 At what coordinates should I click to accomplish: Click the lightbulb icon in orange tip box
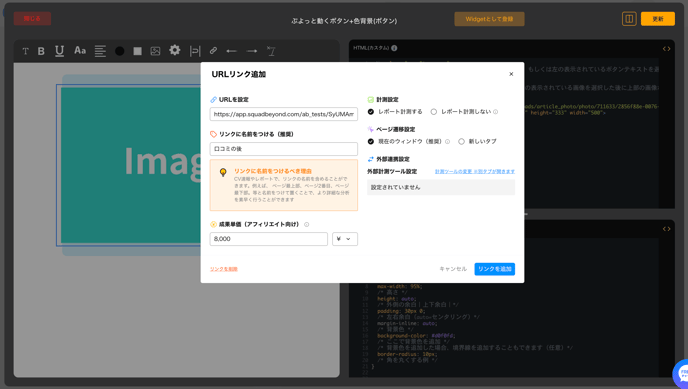223,172
